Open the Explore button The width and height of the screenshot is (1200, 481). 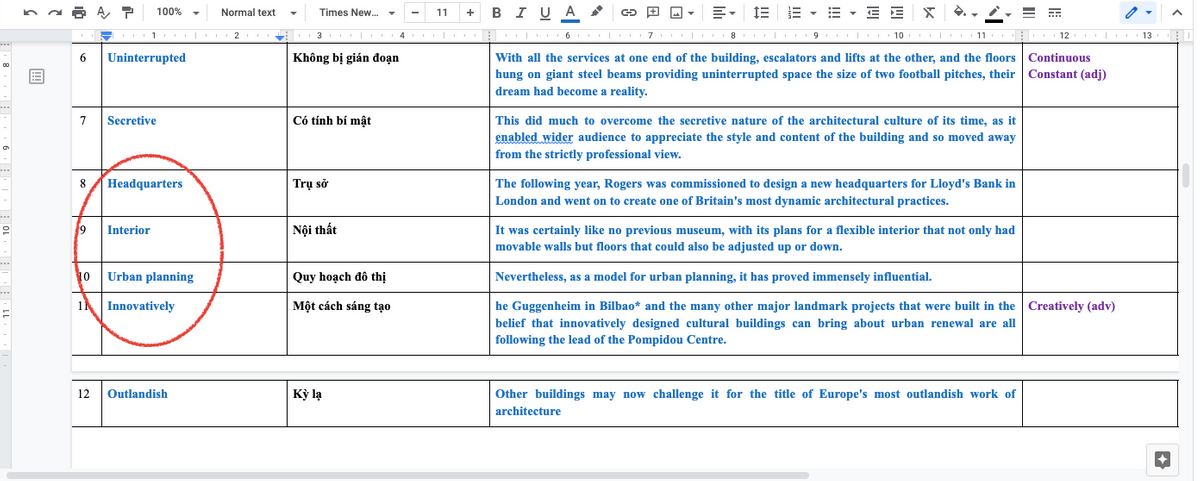coord(1161,459)
